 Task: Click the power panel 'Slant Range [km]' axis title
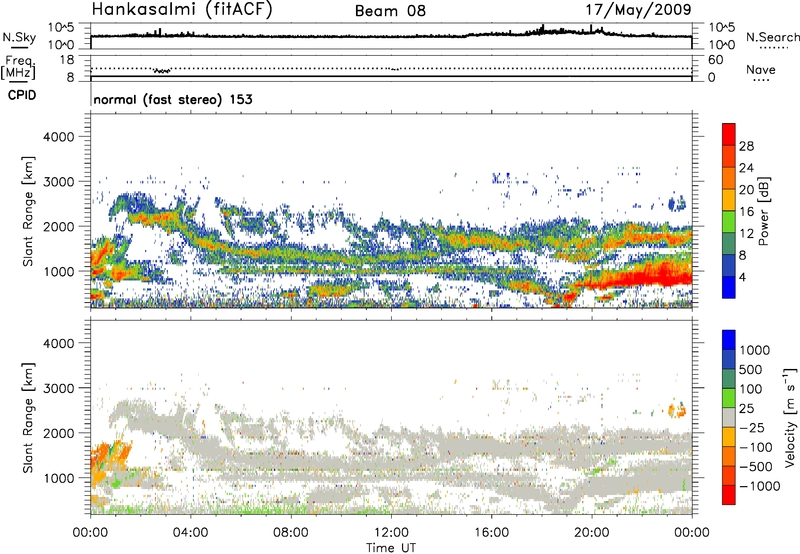28,211
